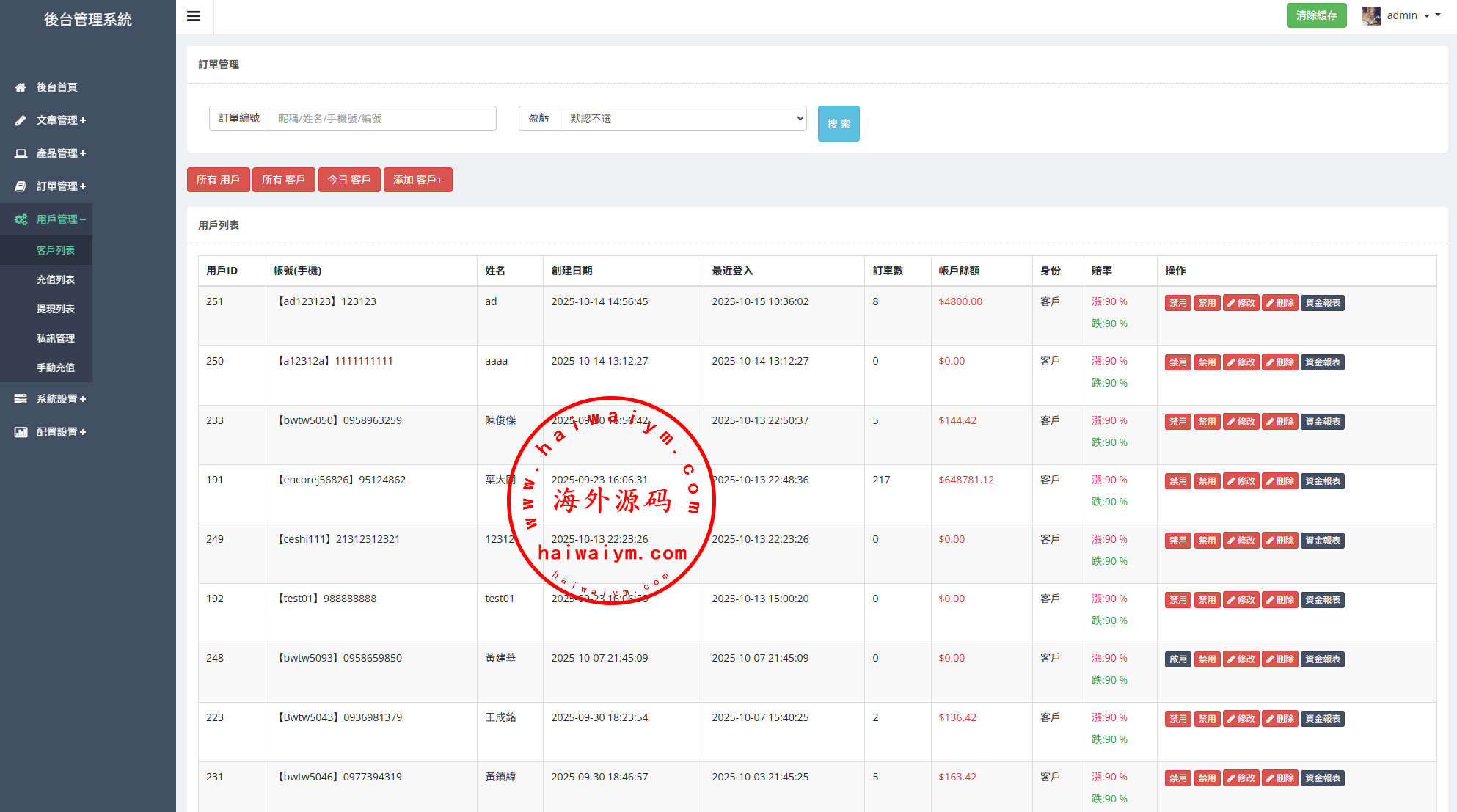Click the green 清除緩存 button

click(x=1316, y=15)
